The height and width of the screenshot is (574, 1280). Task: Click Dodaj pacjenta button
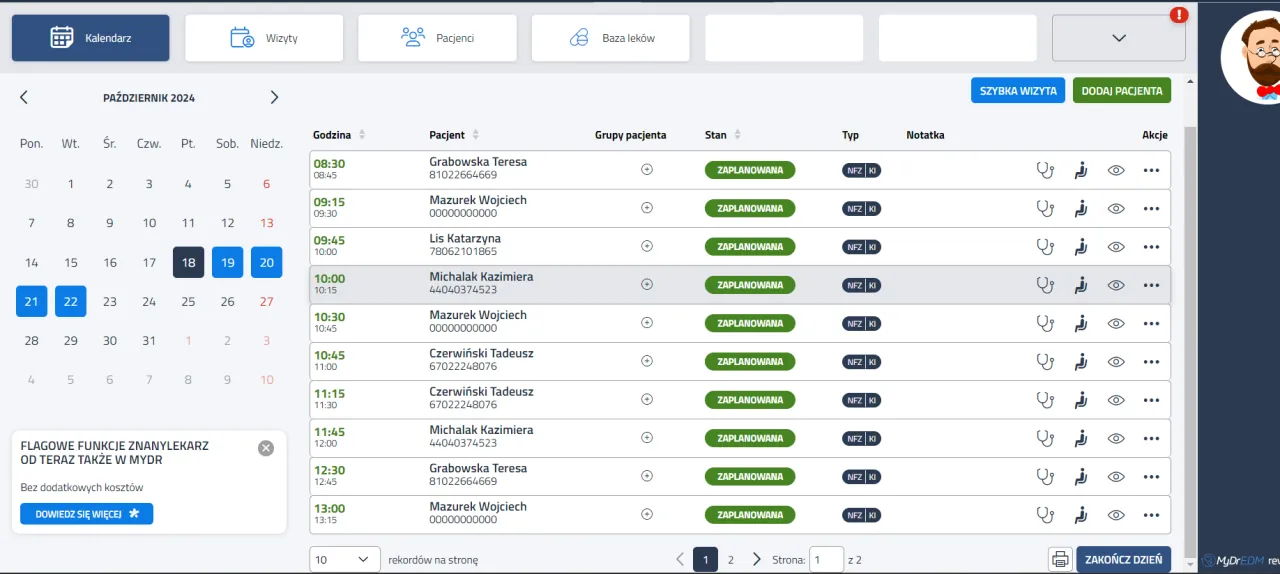pos(1121,91)
